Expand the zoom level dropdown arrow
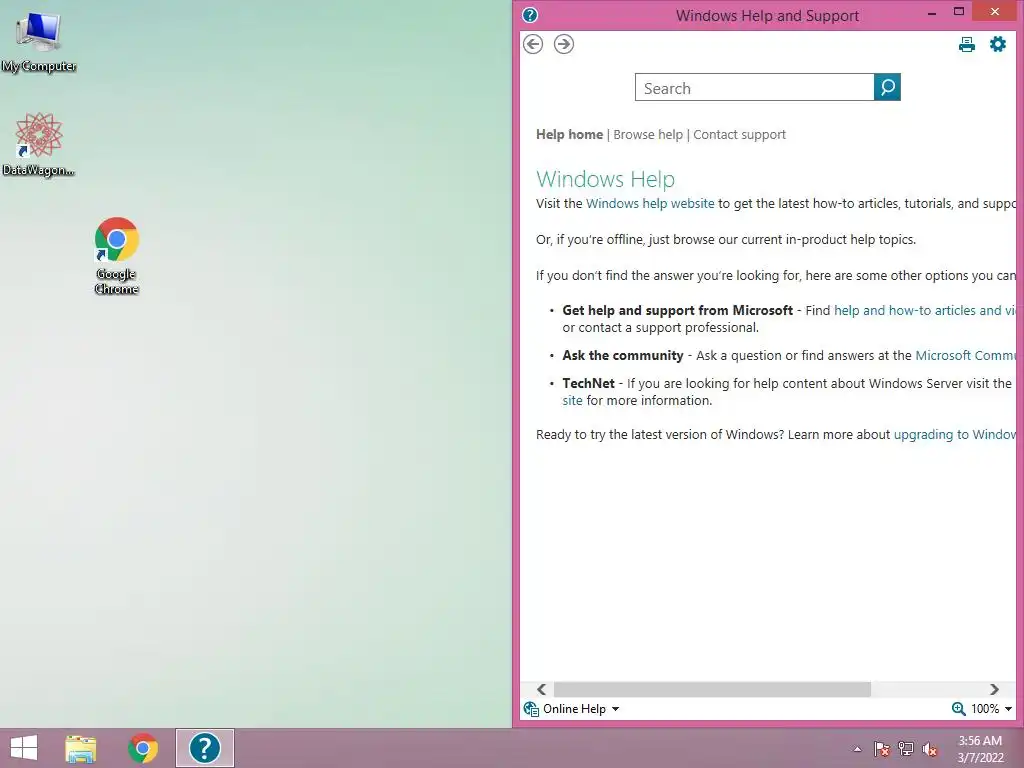1024x768 pixels. tap(1008, 709)
